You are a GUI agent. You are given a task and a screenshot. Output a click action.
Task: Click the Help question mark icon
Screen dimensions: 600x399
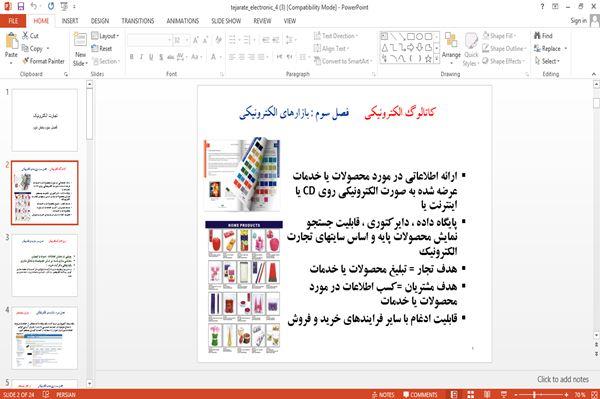pyautogui.click(x=542, y=7)
